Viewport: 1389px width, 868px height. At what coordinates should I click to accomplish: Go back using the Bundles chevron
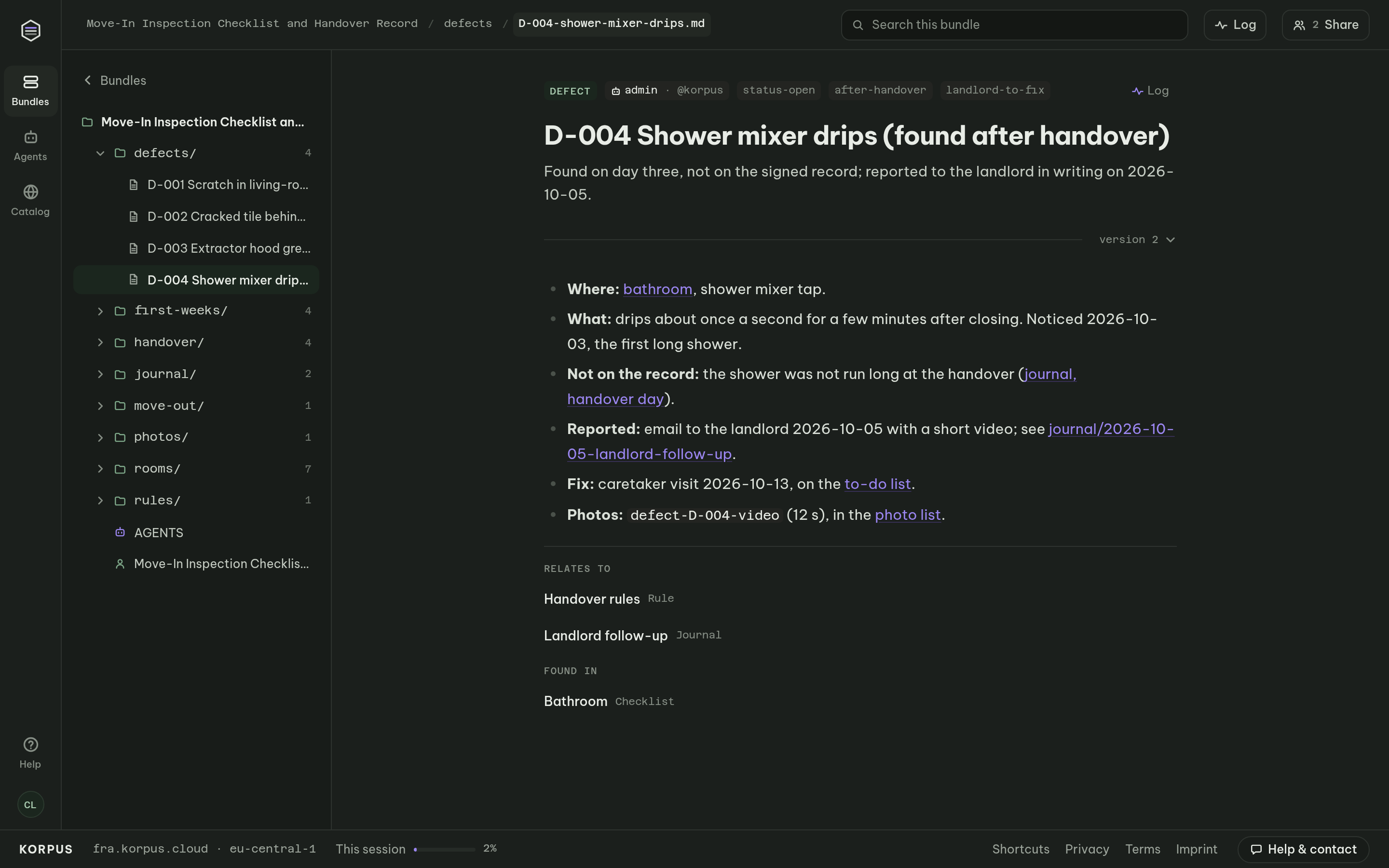point(88,81)
